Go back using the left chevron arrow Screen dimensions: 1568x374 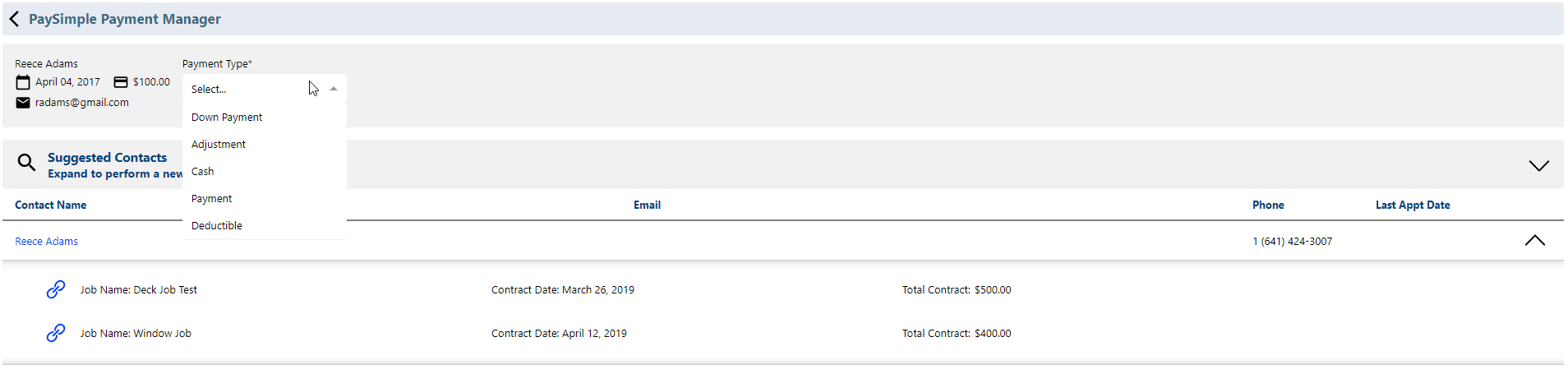(x=14, y=19)
